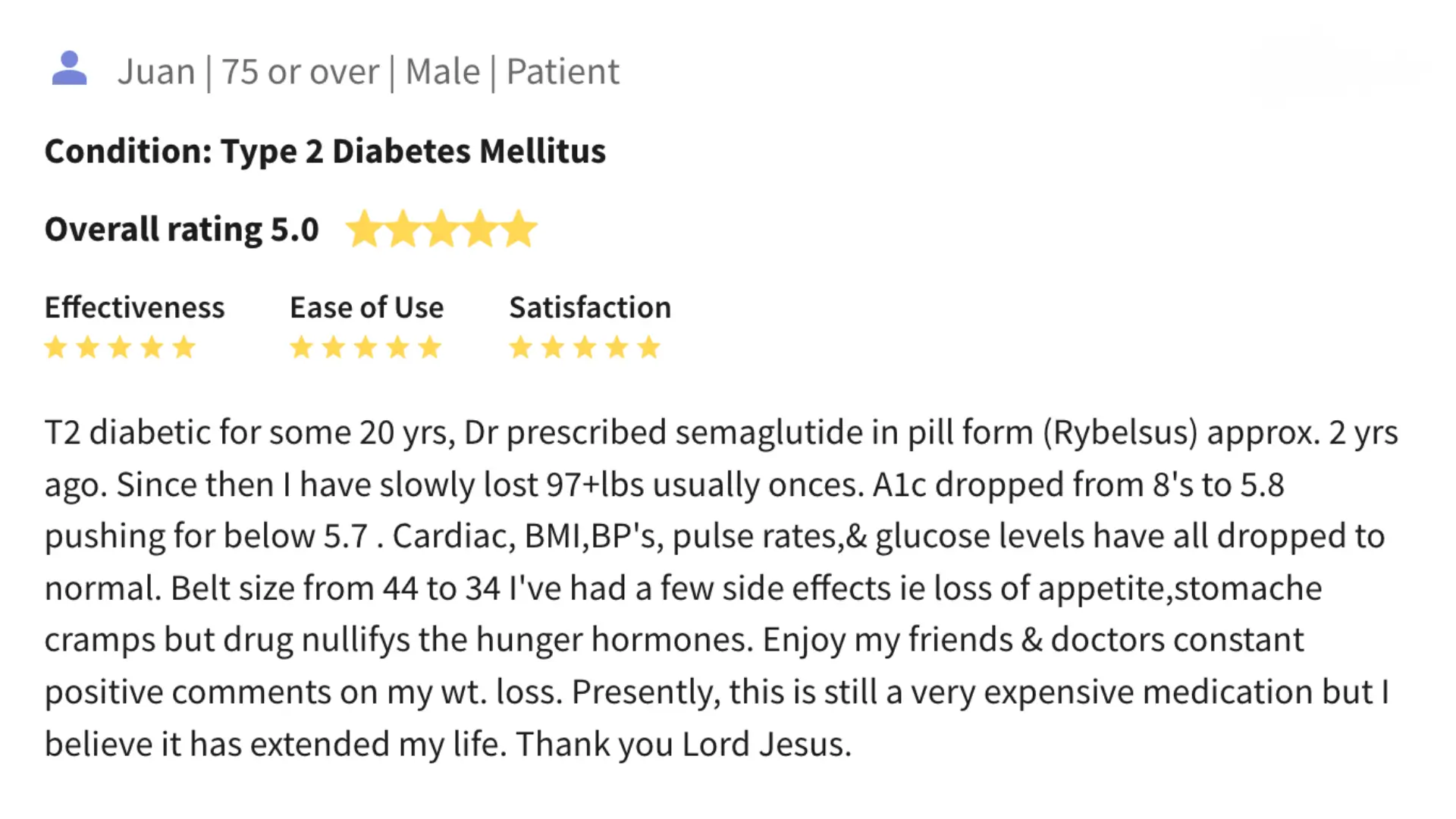The width and height of the screenshot is (1456, 819).
Task: Click the purple user profile icon
Action: (69, 68)
